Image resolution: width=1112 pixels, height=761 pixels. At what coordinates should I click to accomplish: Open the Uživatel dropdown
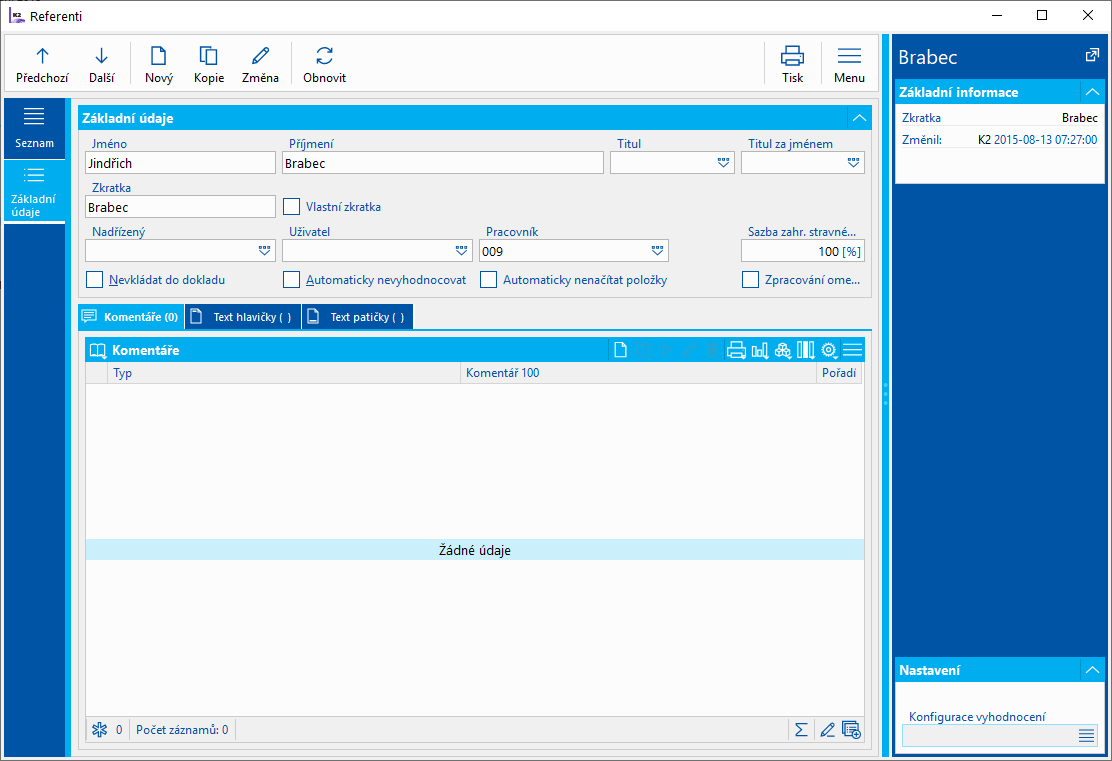pos(461,251)
